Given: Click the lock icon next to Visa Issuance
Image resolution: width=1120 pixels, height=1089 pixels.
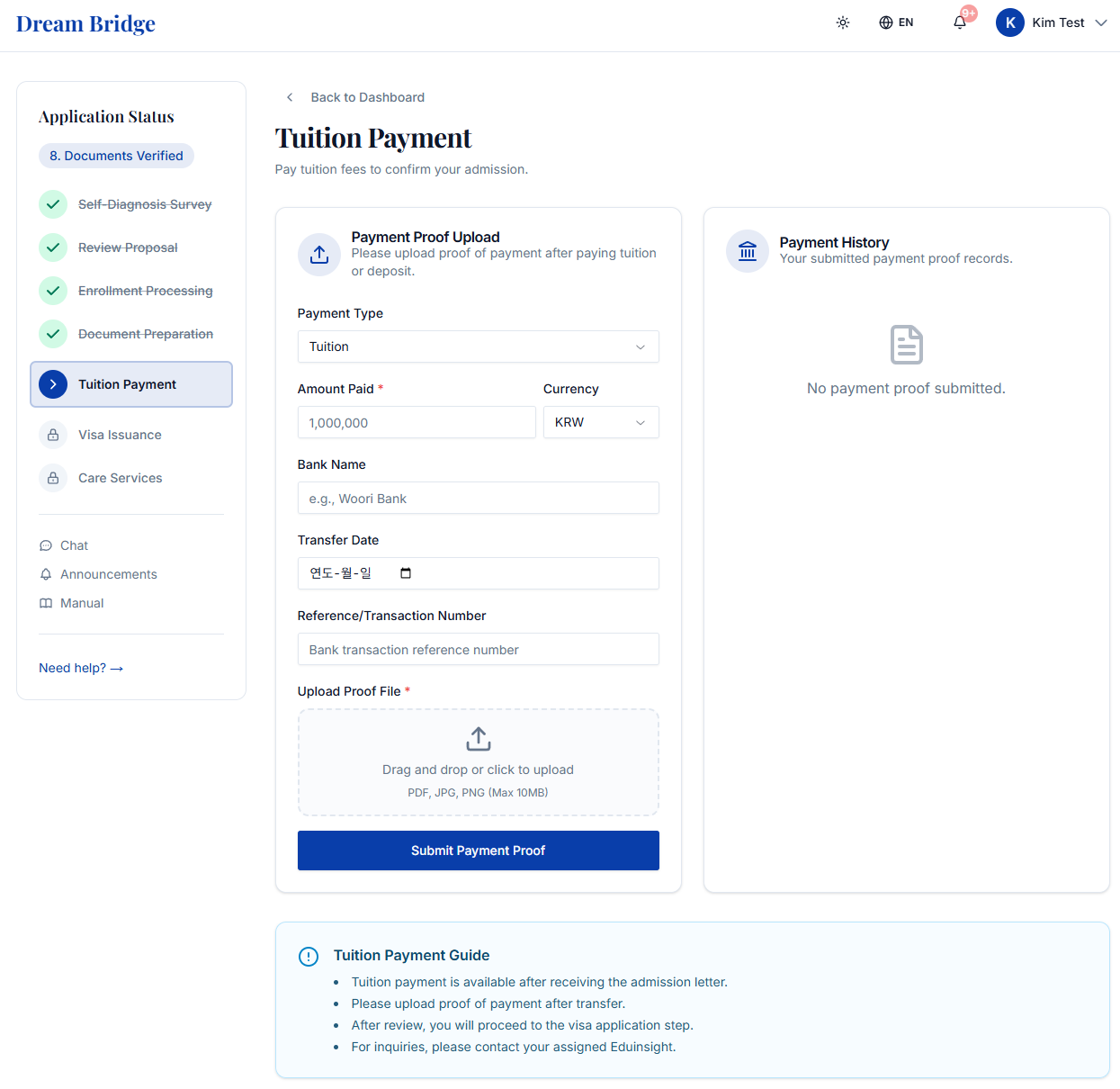Looking at the screenshot, I should 53,435.
